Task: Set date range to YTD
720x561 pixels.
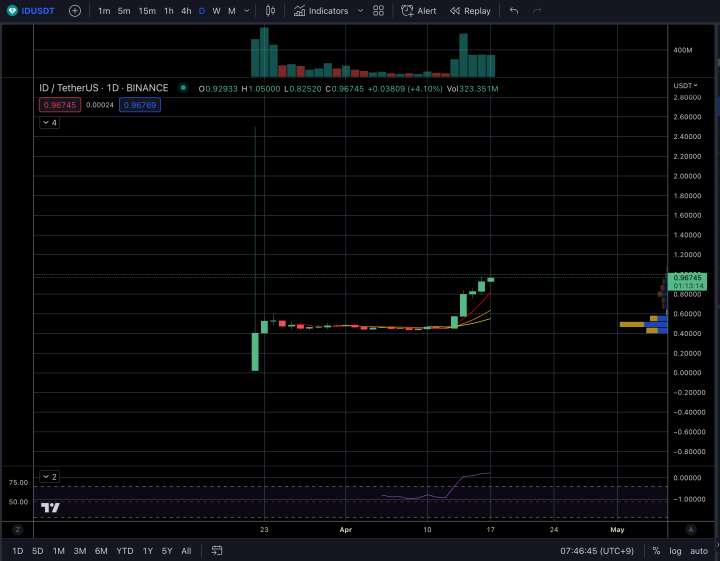Action: (125, 550)
